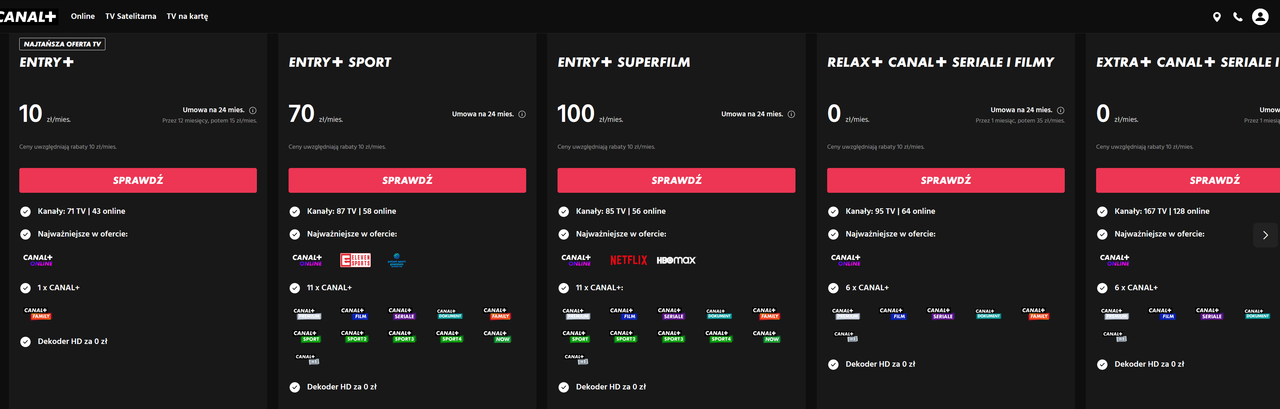Open the TV na kartę menu item
The image size is (1280, 409).
tap(189, 17)
